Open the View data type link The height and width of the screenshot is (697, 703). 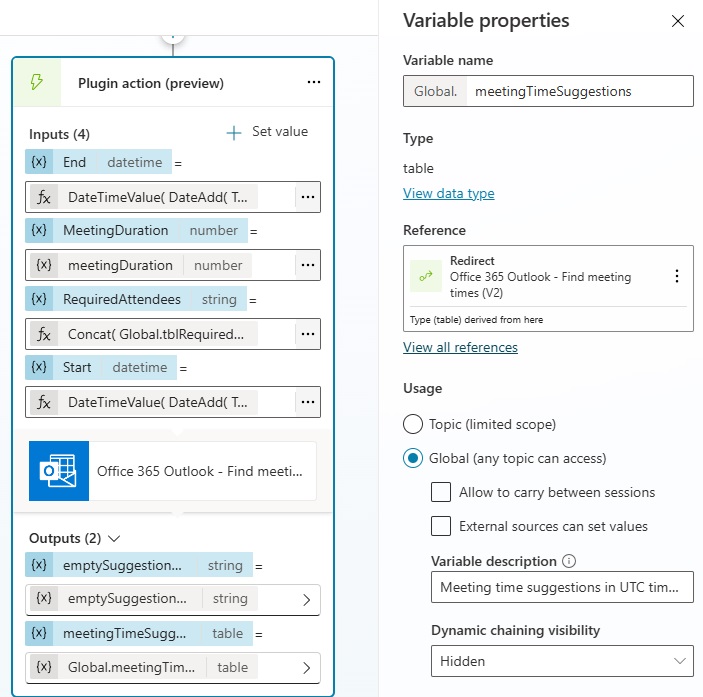(448, 193)
